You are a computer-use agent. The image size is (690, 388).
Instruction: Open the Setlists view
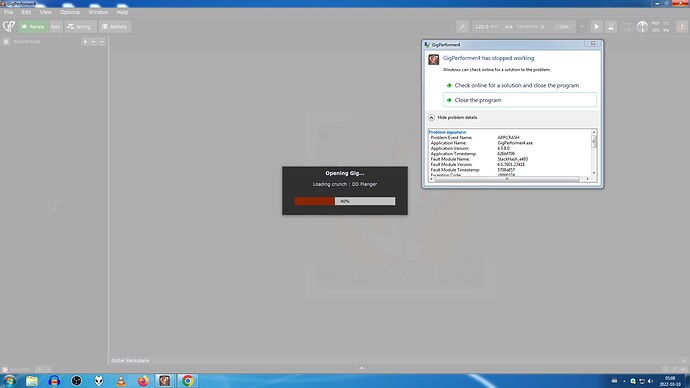pos(114,27)
